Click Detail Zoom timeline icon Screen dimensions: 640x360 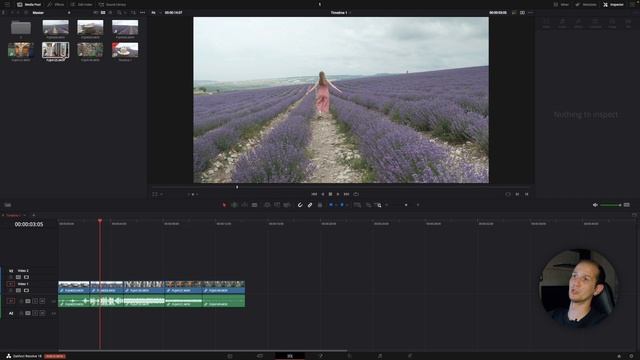coord(368,205)
